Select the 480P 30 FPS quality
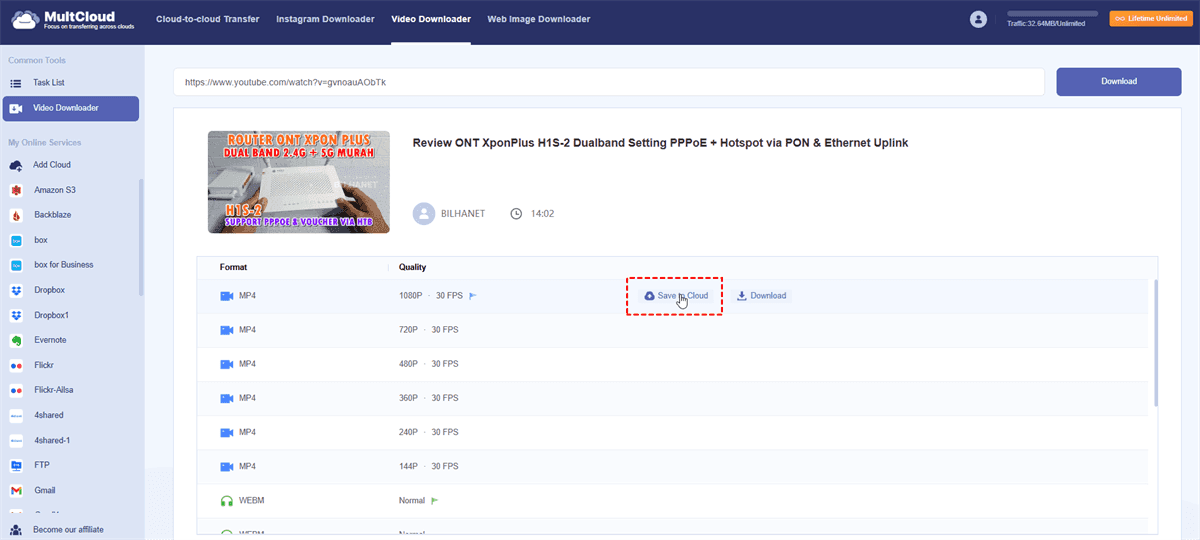Viewport: 1200px width, 540px height. (428, 364)
